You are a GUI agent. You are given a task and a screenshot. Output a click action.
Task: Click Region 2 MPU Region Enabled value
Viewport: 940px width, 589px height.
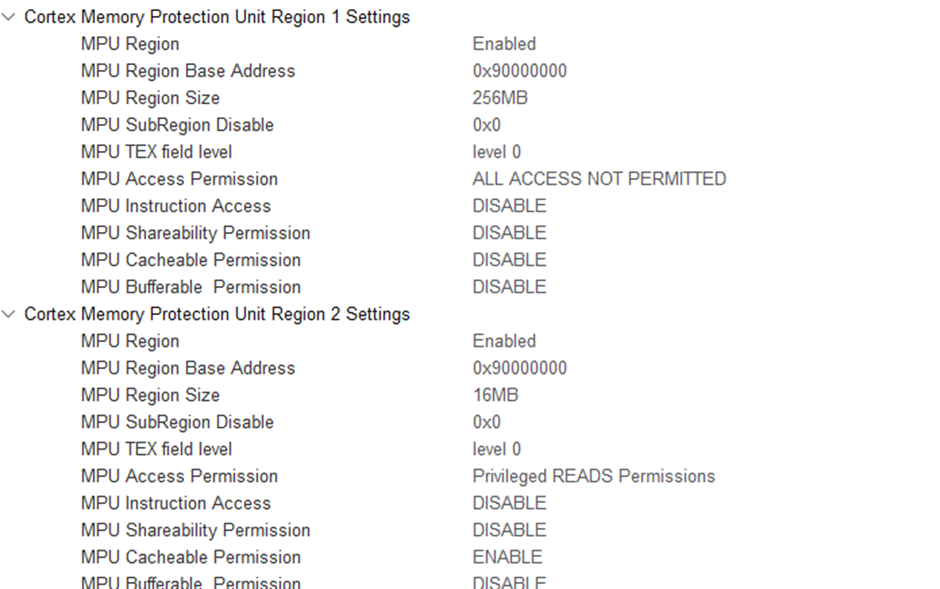[x=504, y=341]
